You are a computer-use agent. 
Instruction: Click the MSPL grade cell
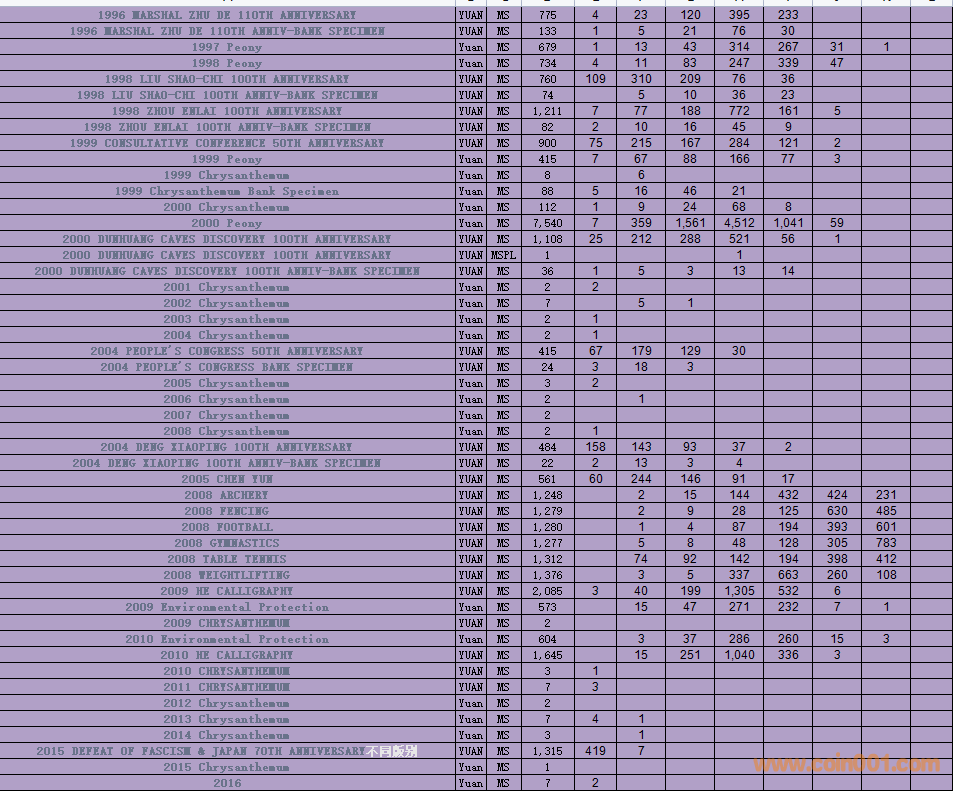(x=503, y=255)
